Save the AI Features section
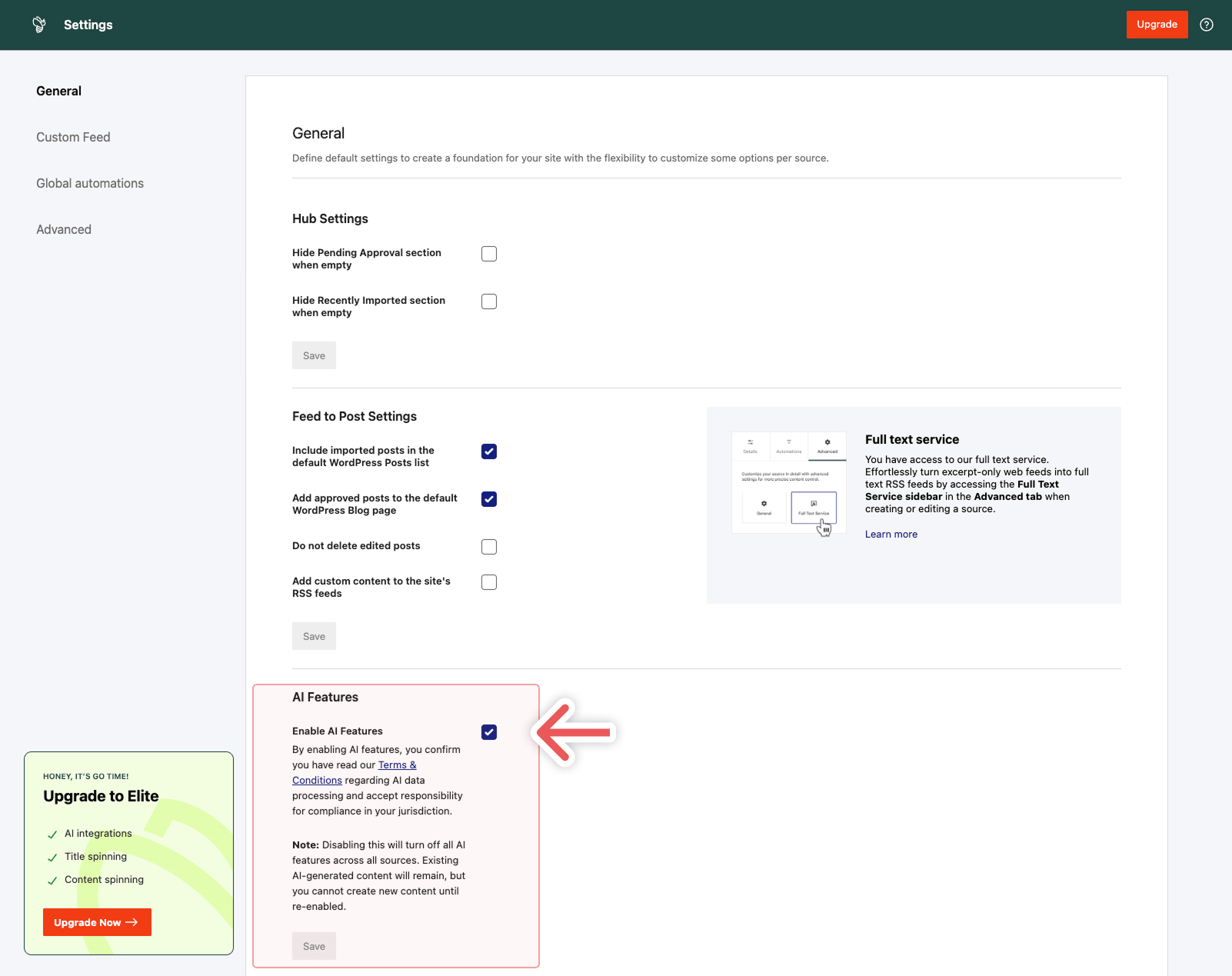Image resolution: width=1232 pixels, height=976 pixels. [x=314, y=946]
